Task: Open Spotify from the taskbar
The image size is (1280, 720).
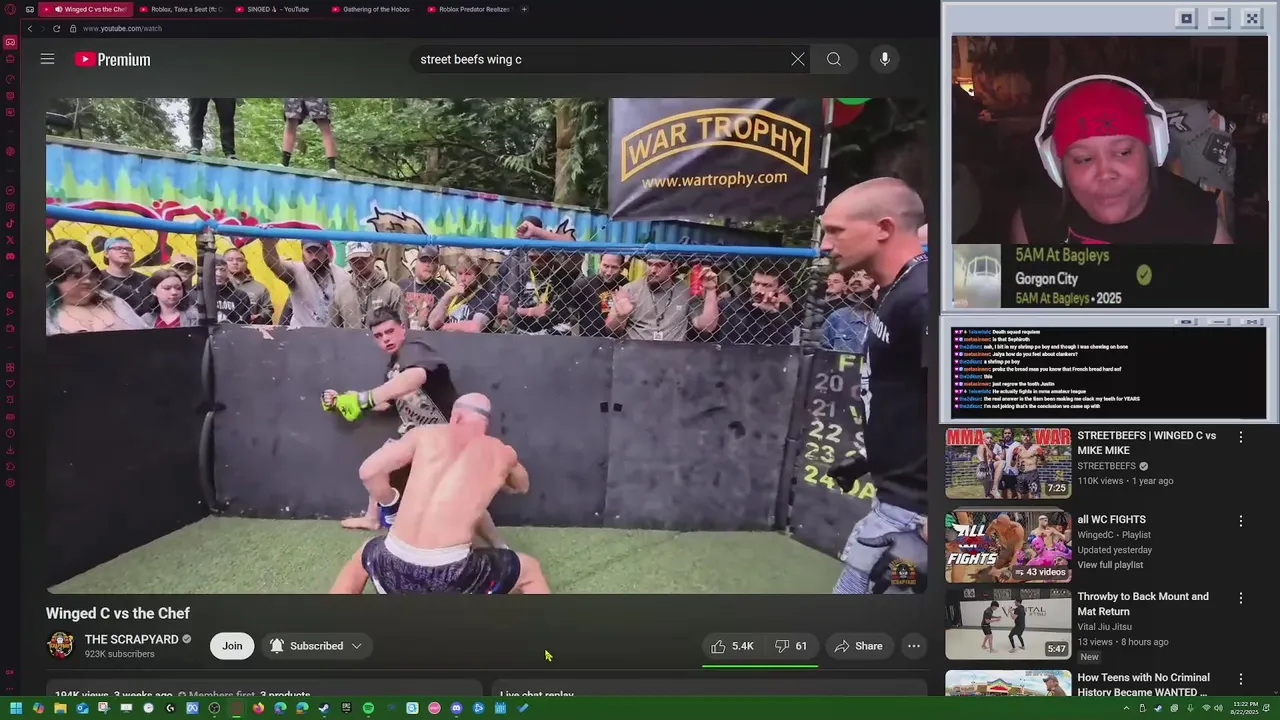Action: pyautogui.click(x=368, y=708)
